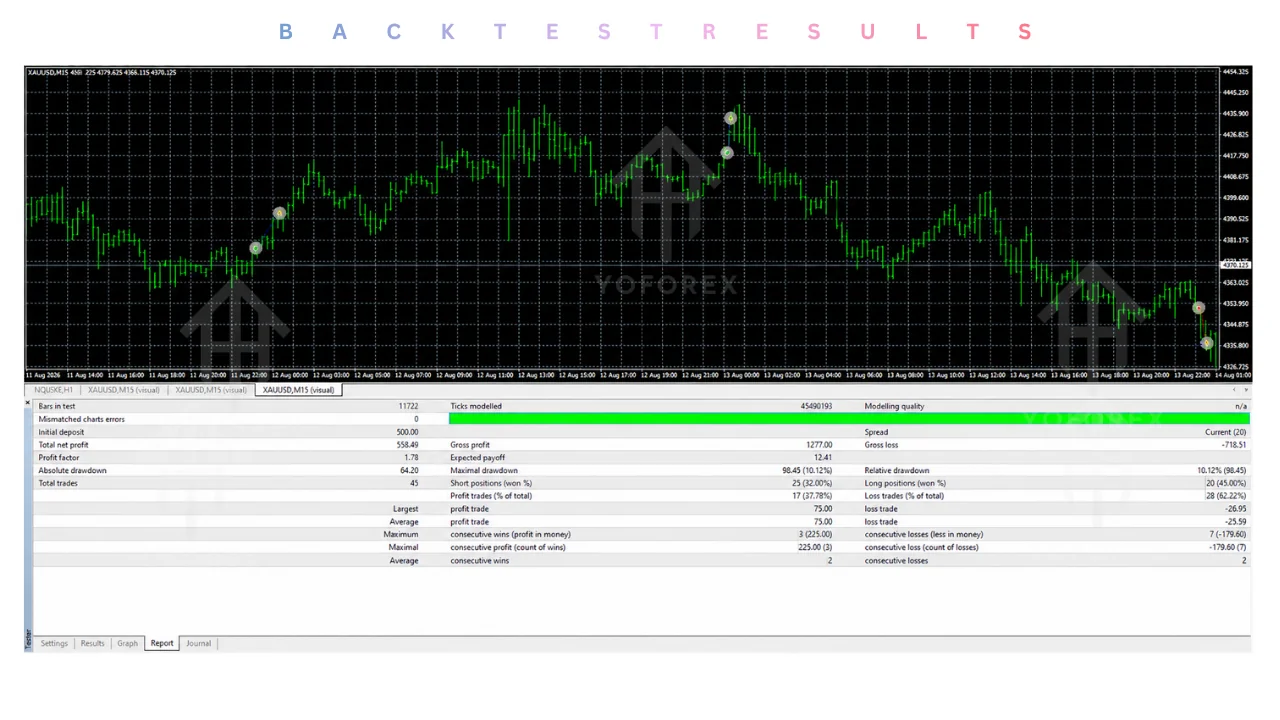Click the Expected payoff value 12.41

823,458
